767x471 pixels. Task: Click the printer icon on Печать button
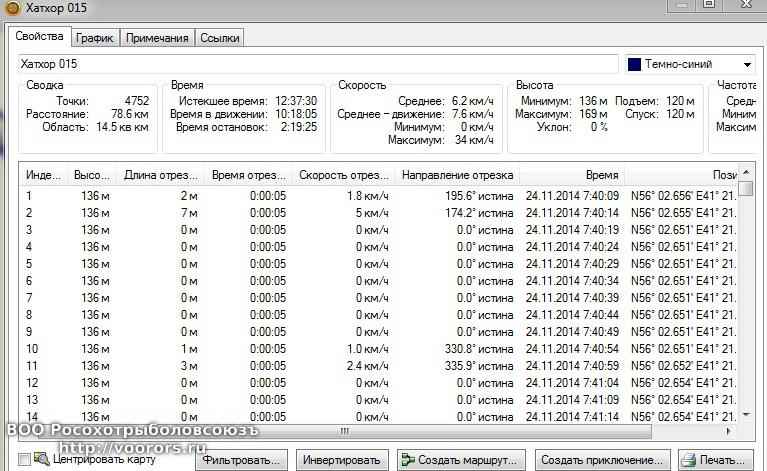pyautogui.click(x=689, y=460)
